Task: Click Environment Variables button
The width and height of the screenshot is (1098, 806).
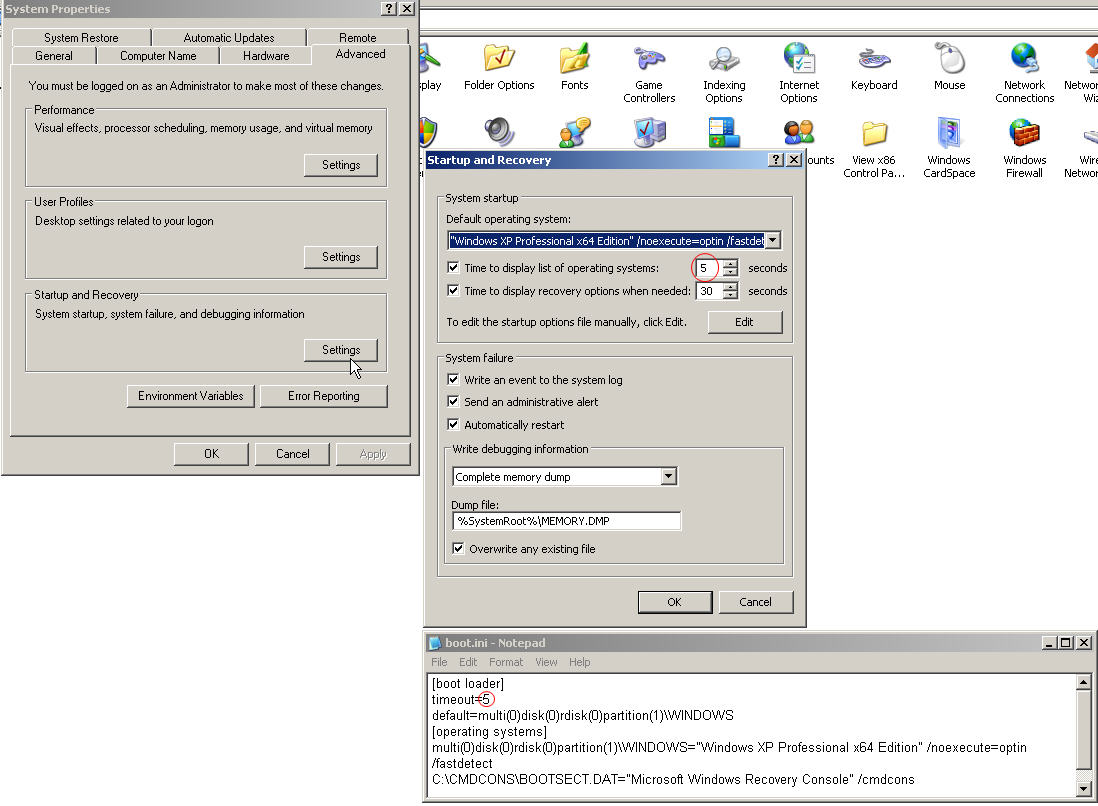Action: [x=190, y=396]
